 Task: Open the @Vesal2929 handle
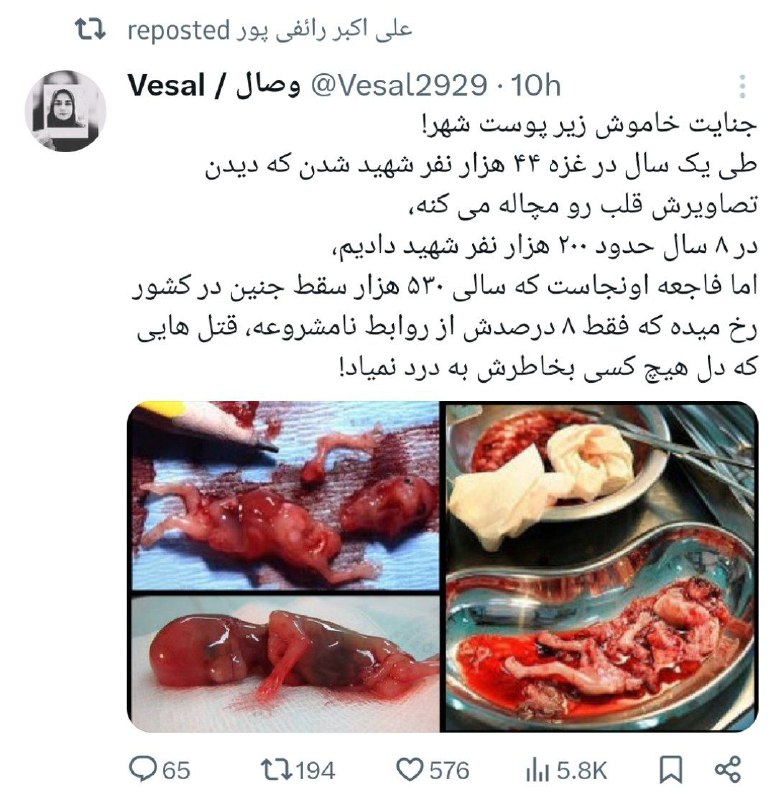tap(399, 85)
